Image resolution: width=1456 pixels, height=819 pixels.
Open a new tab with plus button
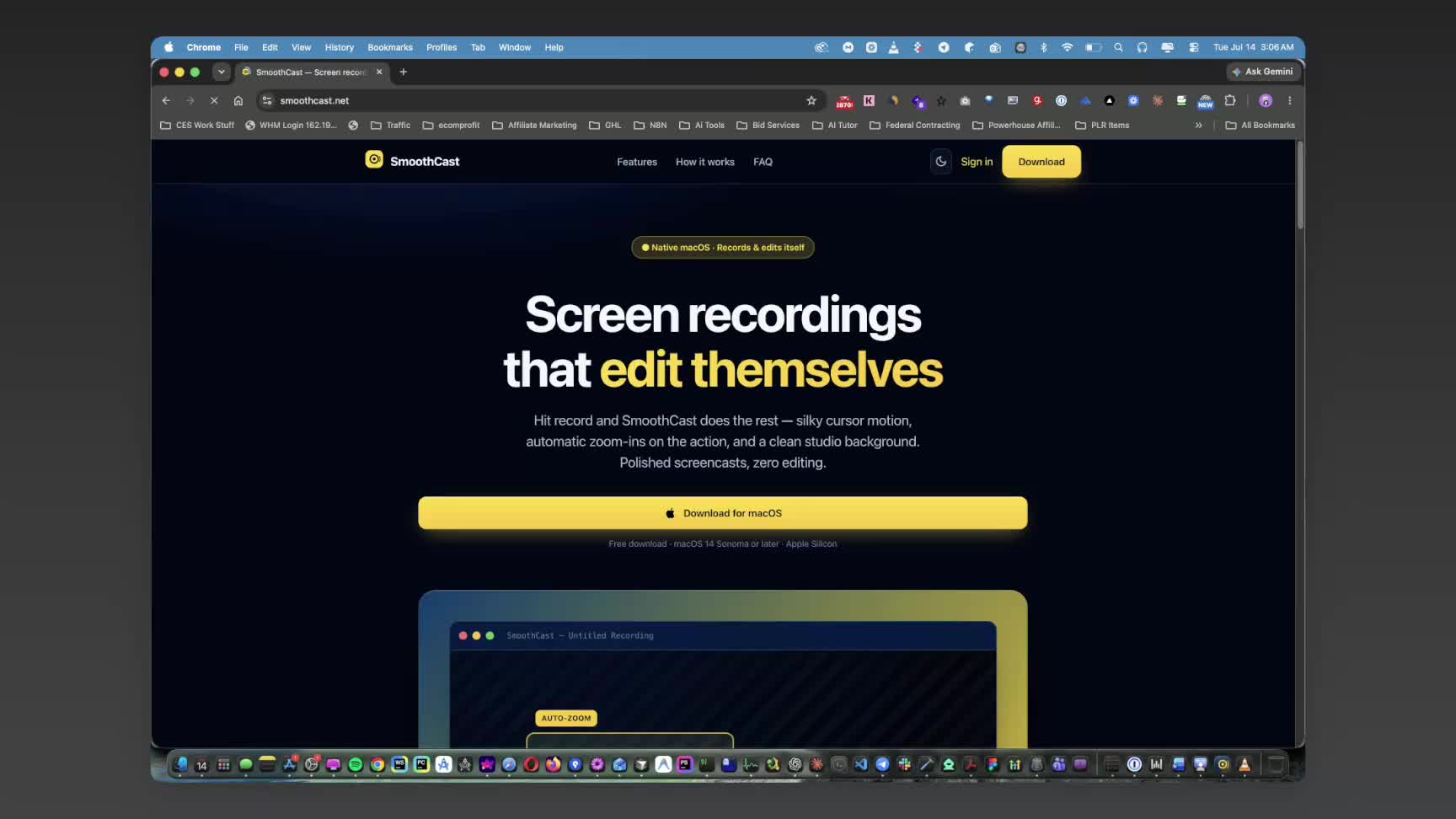[403, 72]
